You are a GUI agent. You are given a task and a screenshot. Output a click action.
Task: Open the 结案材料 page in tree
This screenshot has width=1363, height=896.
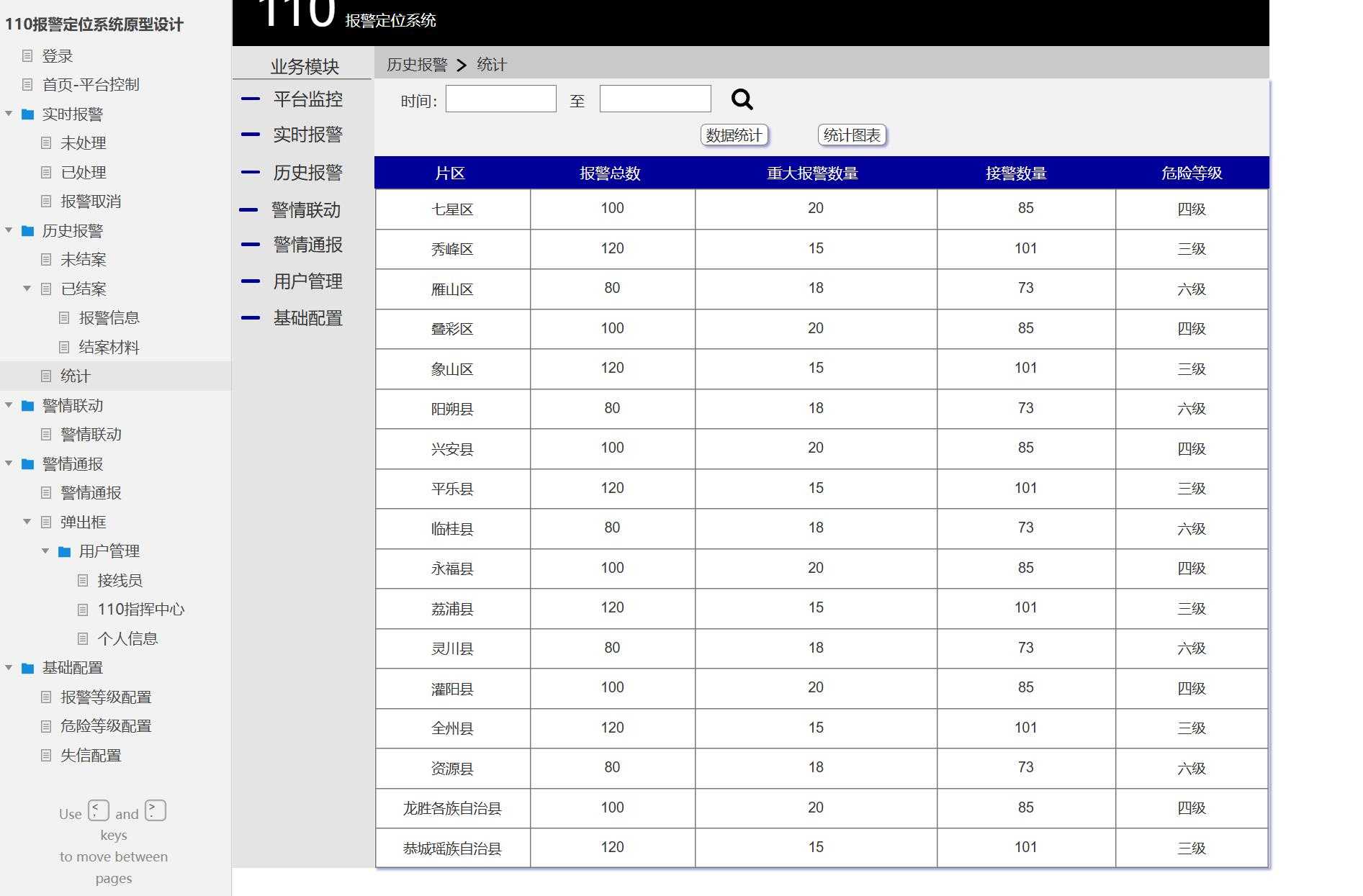tap(109, 348)
